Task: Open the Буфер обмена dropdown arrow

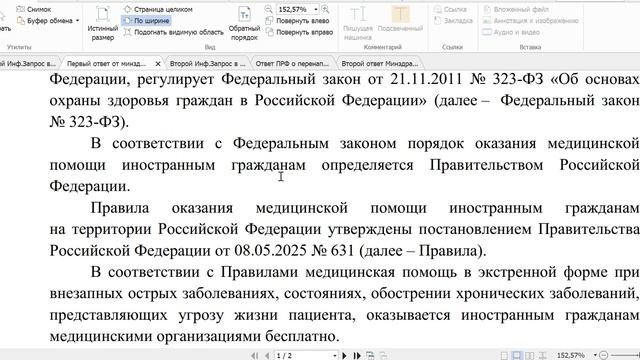Action: pyautogui.click(x=78, y=21)
